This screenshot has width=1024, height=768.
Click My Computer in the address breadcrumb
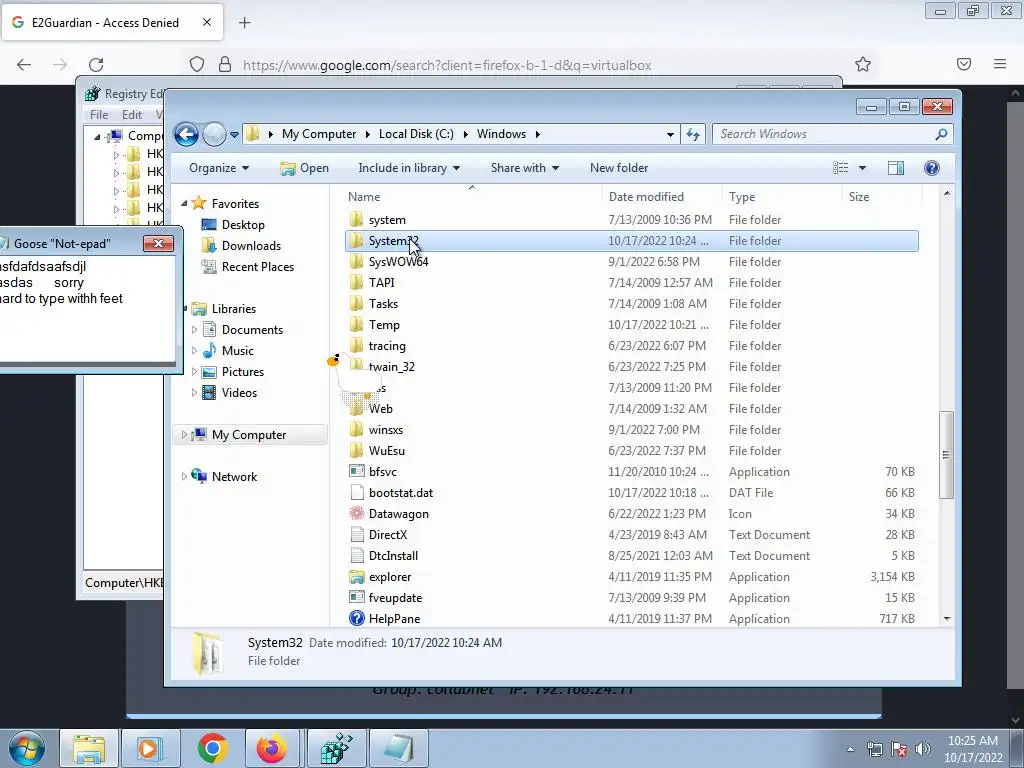coord(319,134)
